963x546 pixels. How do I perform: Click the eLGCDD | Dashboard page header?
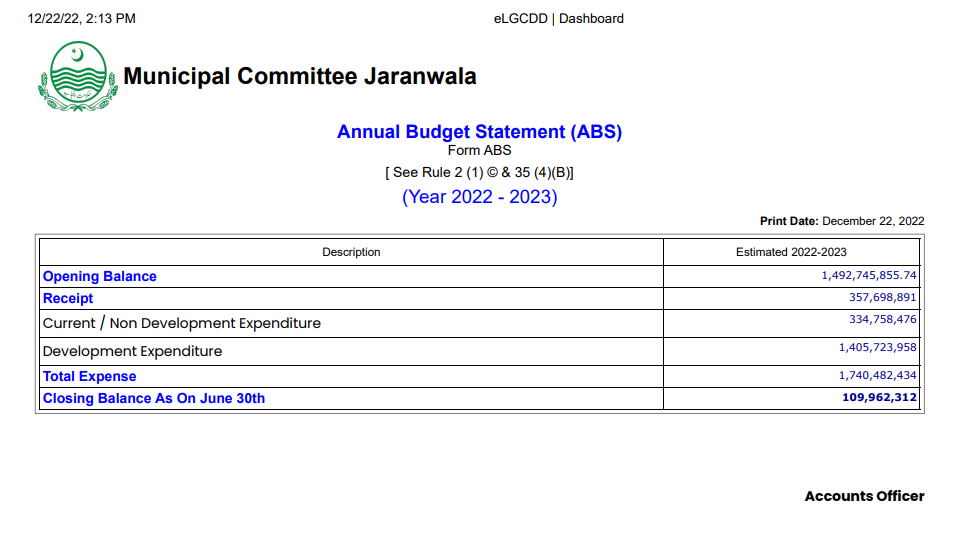click(558, 18)
